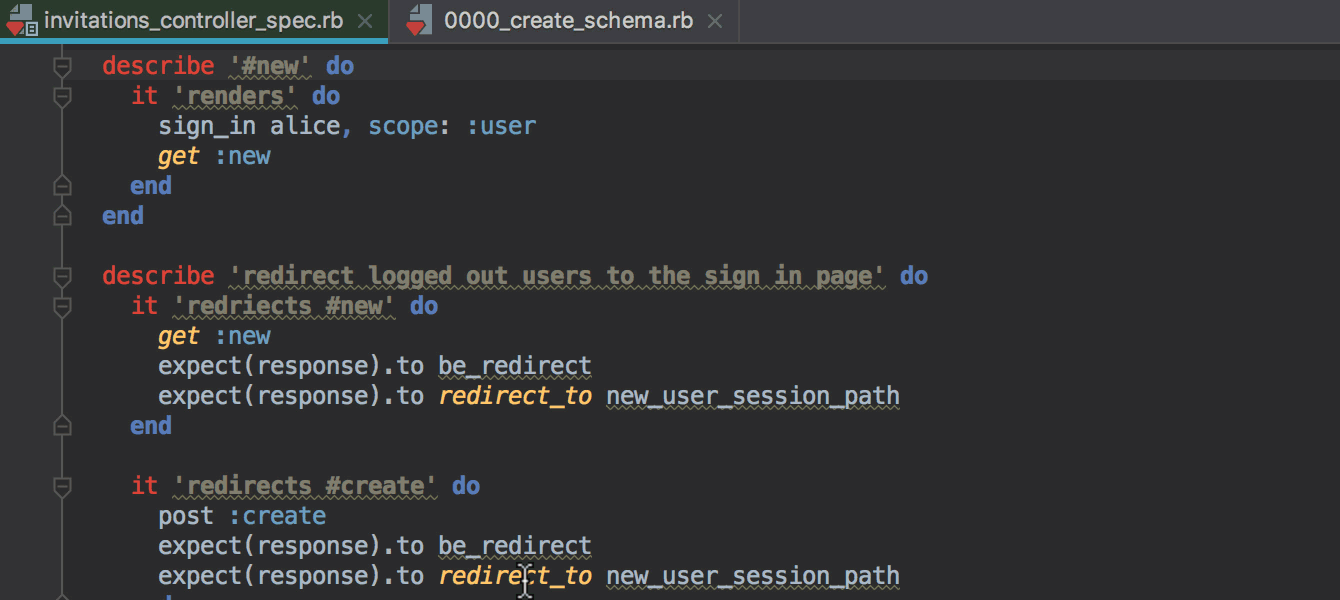Collapse the it 'redirects #create' block
The height and width of the screenshot is (600, 1340).
[x=62, y=486]
